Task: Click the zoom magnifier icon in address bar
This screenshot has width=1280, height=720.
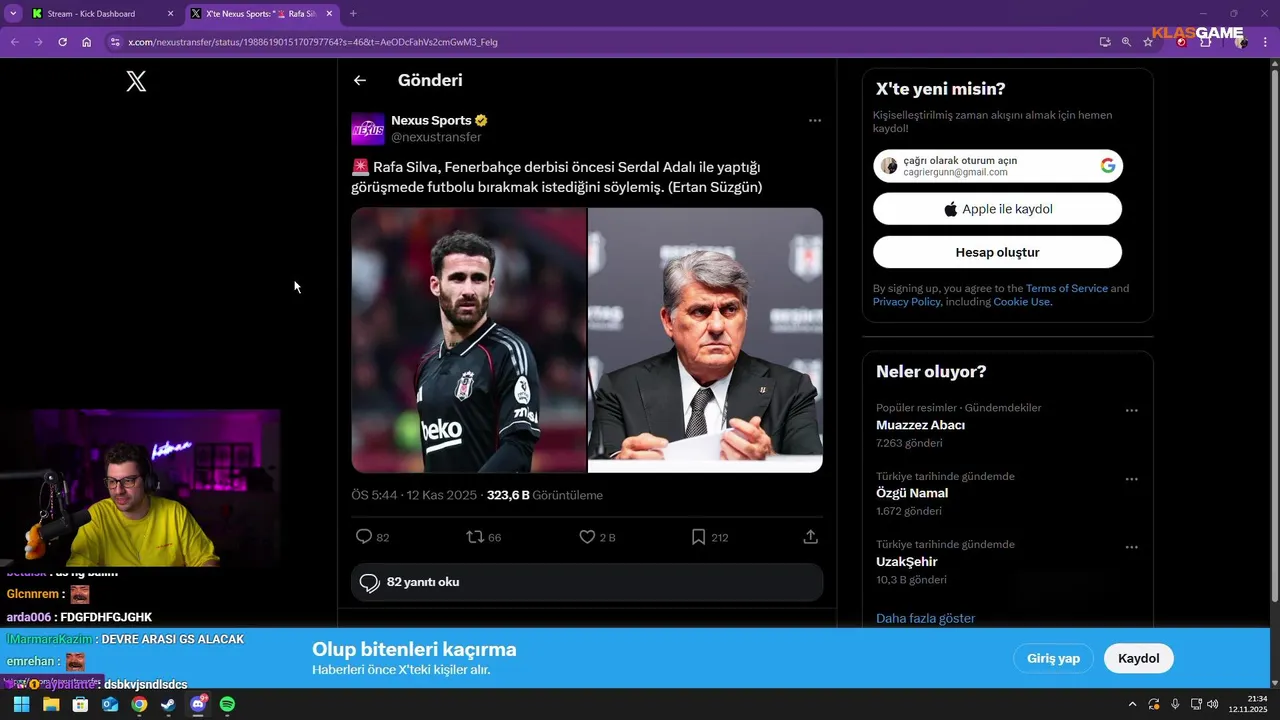Action: 1126,42
